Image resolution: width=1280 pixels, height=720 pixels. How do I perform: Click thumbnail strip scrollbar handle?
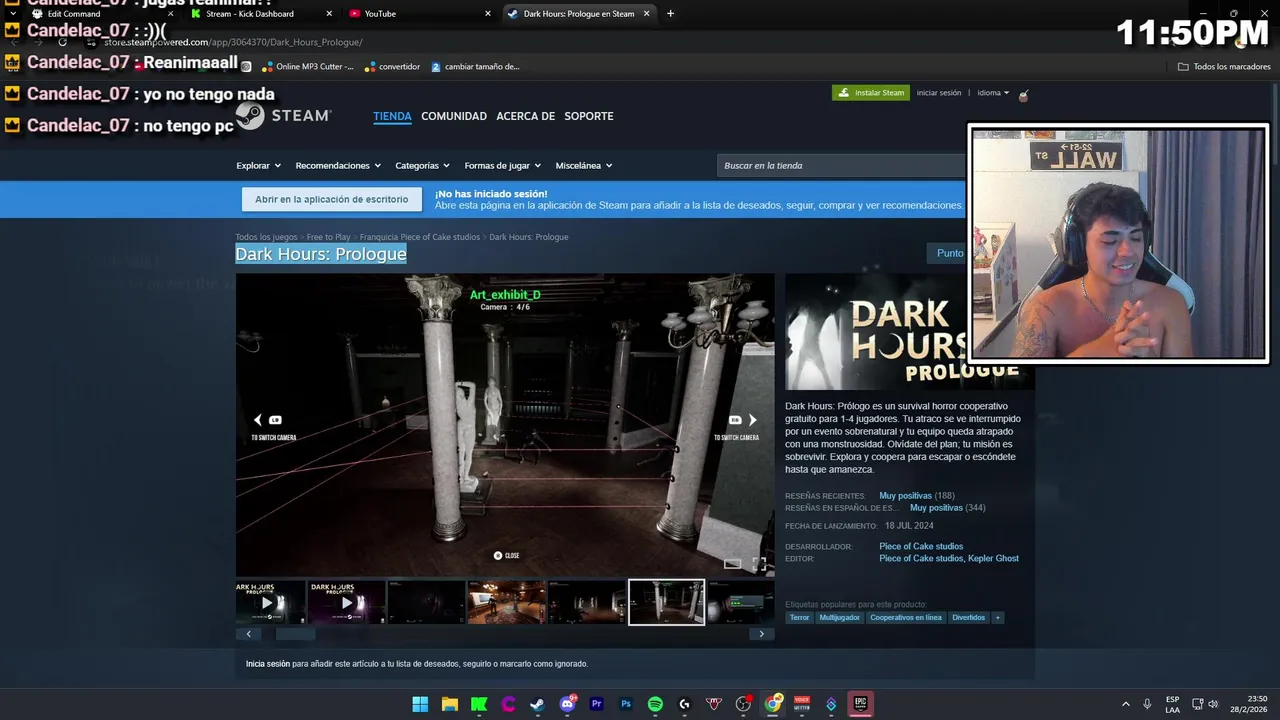pyautogui.click(x=295, y=634)
